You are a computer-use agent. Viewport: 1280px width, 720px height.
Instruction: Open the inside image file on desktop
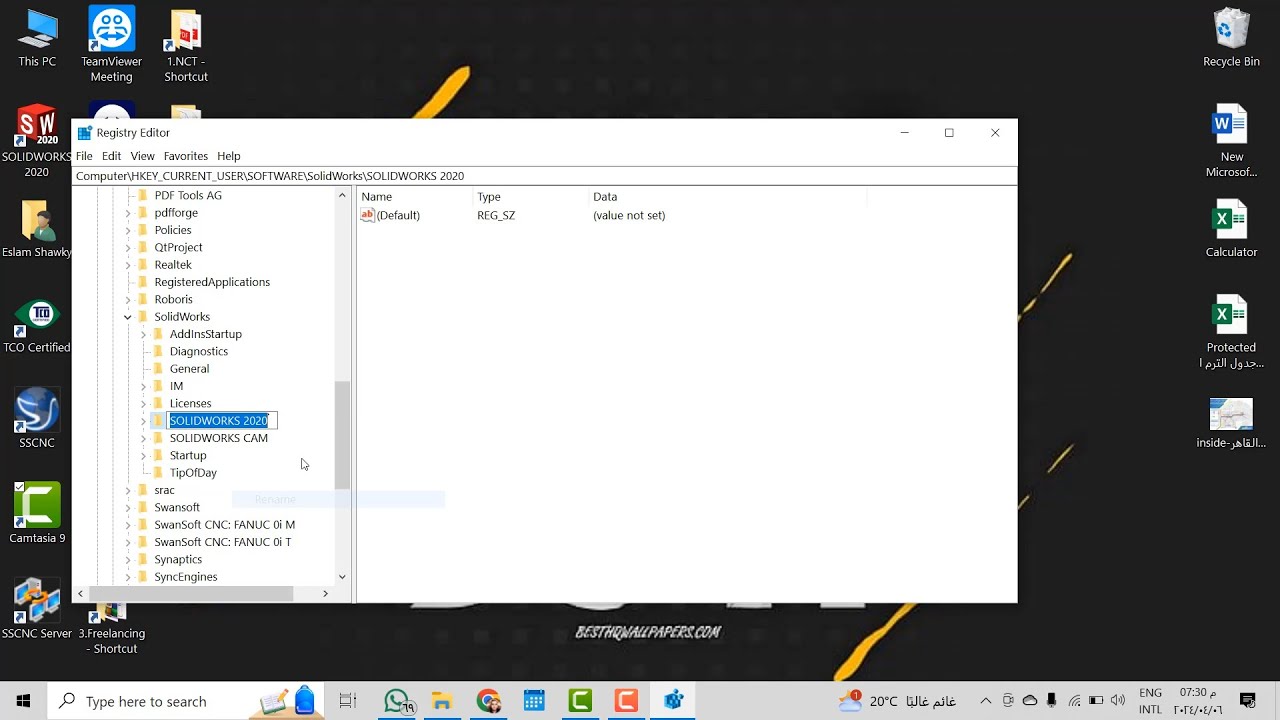1231,422
